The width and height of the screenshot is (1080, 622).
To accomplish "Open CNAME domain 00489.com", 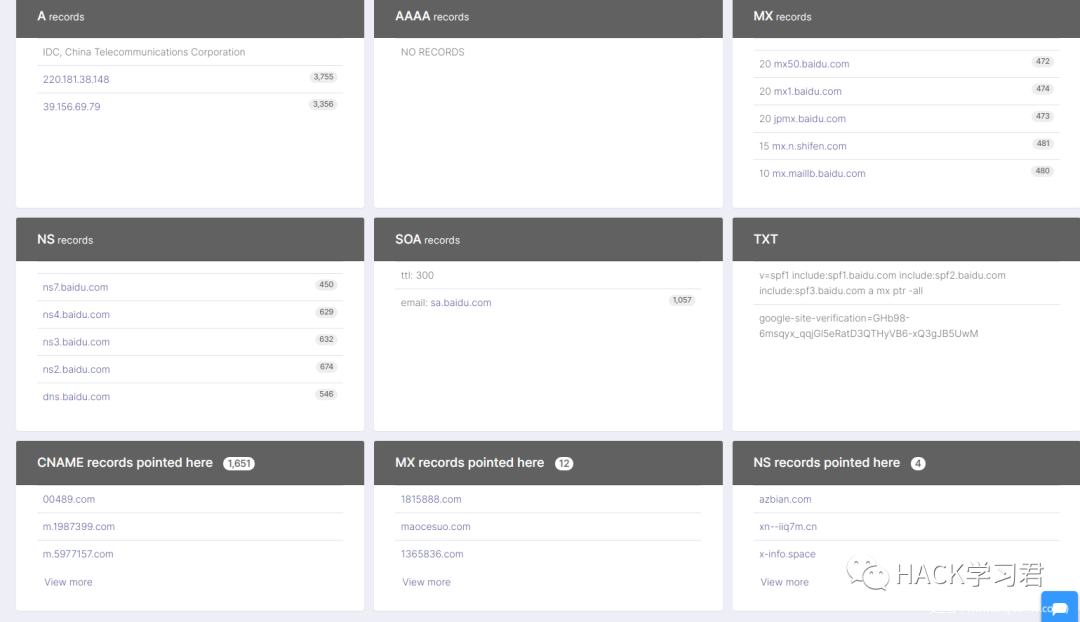I will (69, 499).
